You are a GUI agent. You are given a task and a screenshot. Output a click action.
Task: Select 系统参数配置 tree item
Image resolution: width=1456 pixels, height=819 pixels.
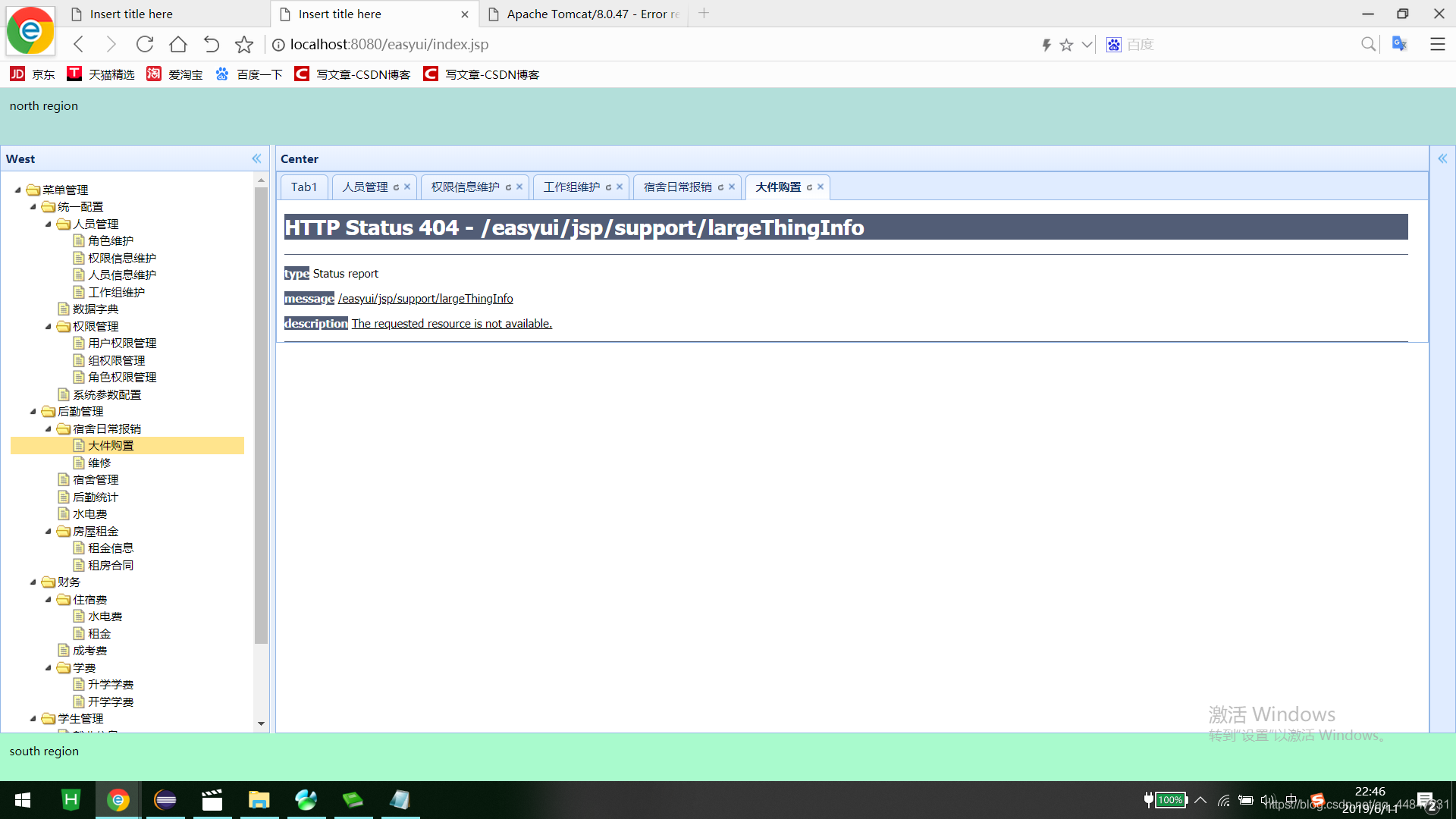(x=107, y=394)
